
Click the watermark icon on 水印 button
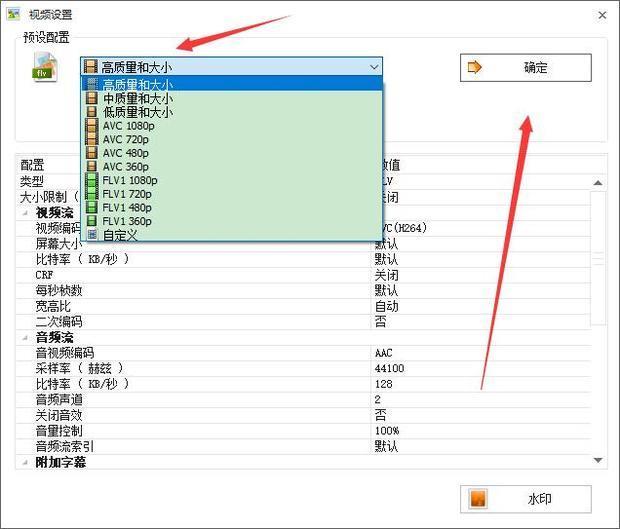click(478, 498)
